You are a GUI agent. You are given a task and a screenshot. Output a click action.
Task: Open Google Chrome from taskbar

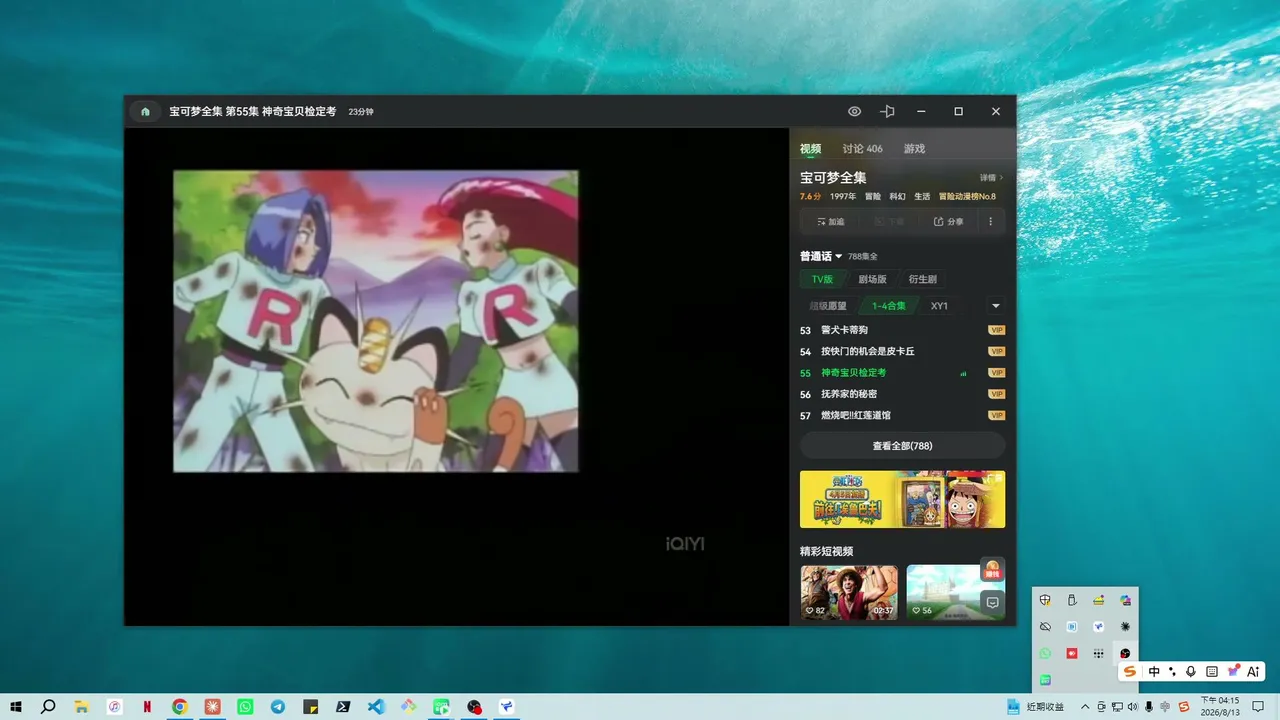pos(180,706)
